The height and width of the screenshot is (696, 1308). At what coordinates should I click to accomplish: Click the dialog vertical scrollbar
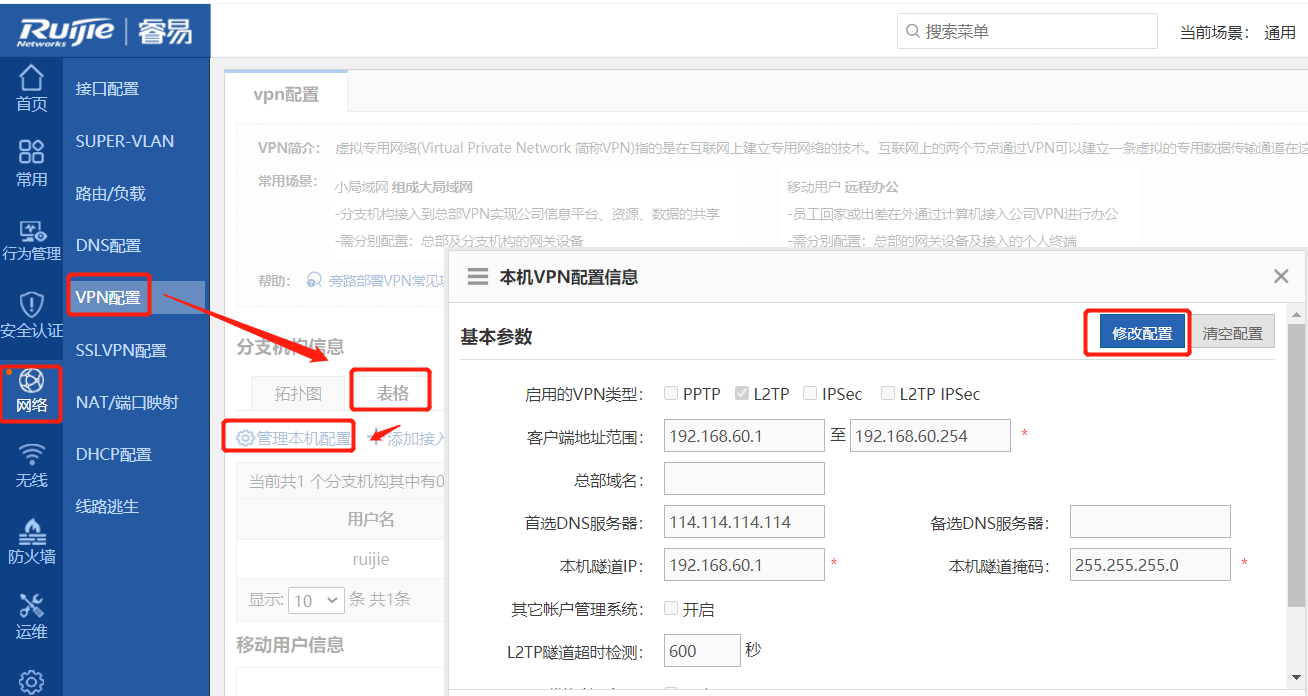click(x=1296, y=465)
